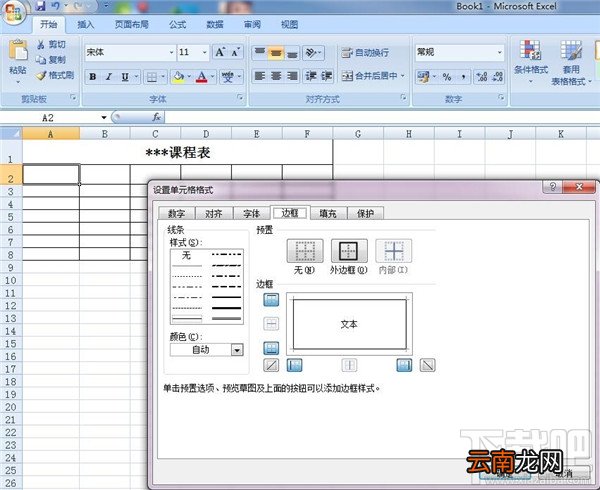Toggle bold formatting
Image resolution: width=600 pixels, height=490 pixels.
[93, 77]
